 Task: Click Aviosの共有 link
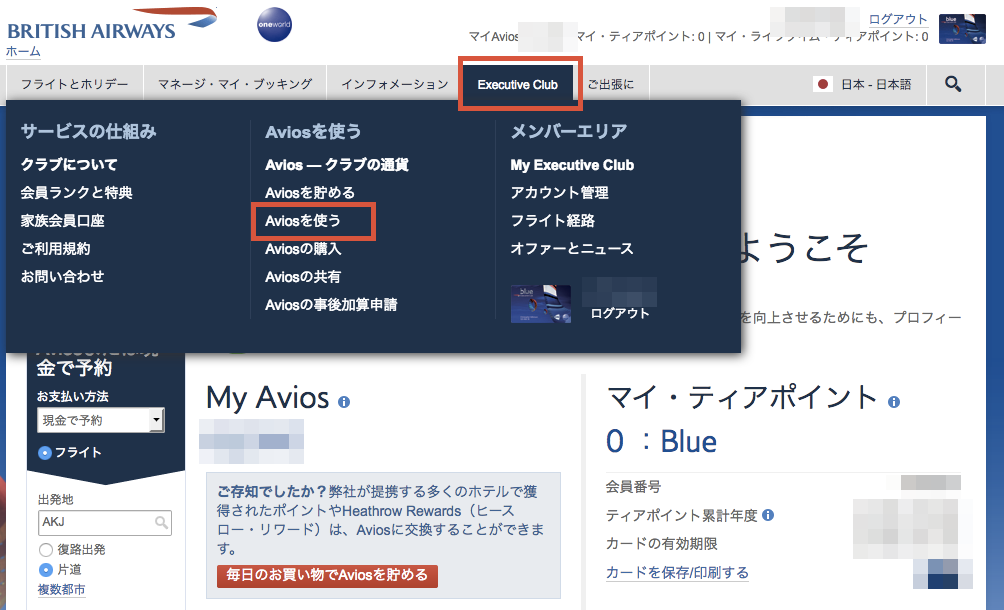(x=303, y=277)
